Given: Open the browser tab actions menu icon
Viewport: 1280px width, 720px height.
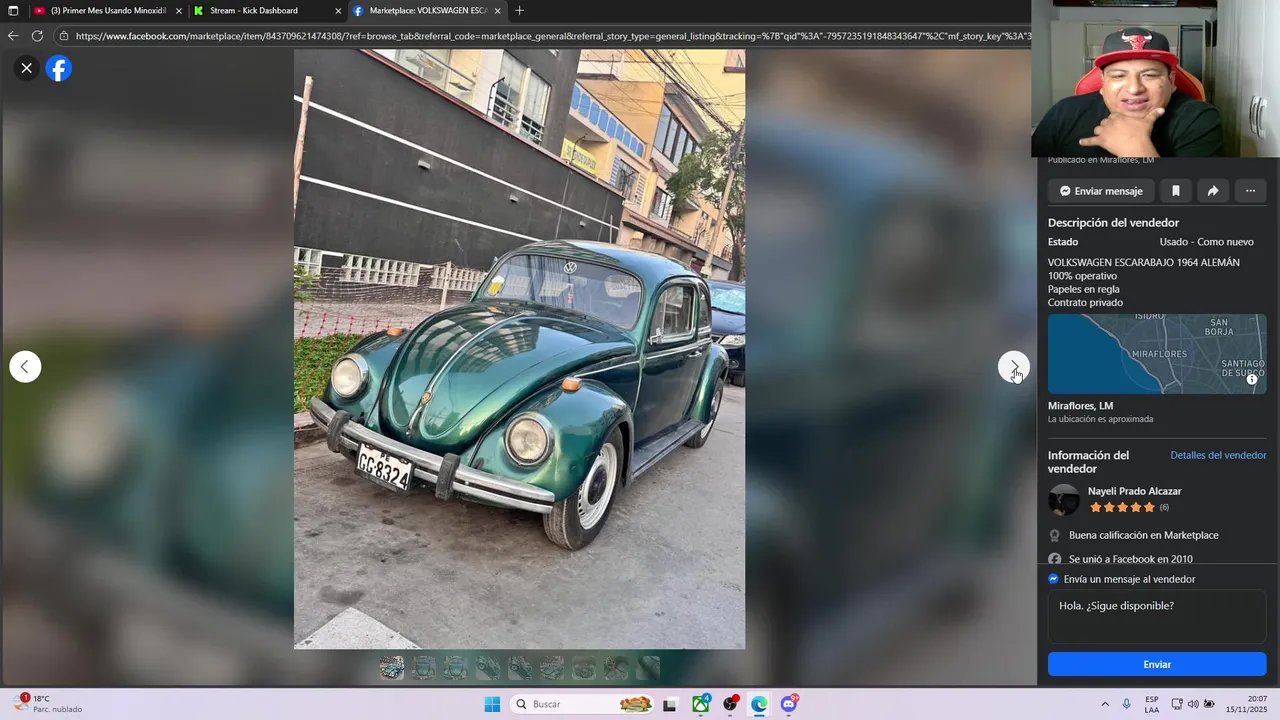Looking at the screenshot, I should [x=13, y=11].
